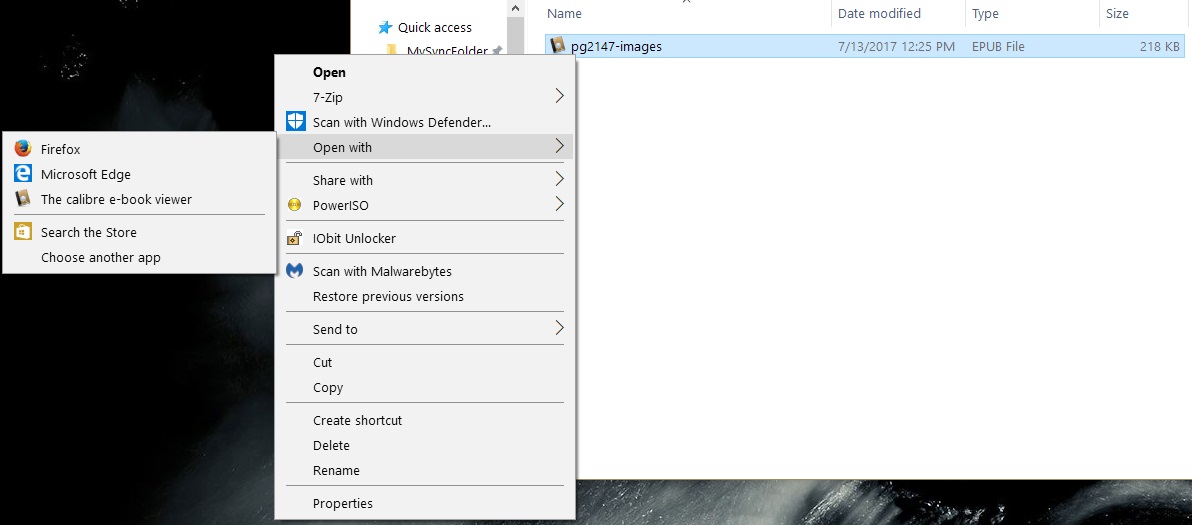Select Properties from the context menu

pyautogui.click(x=342, y=503)
